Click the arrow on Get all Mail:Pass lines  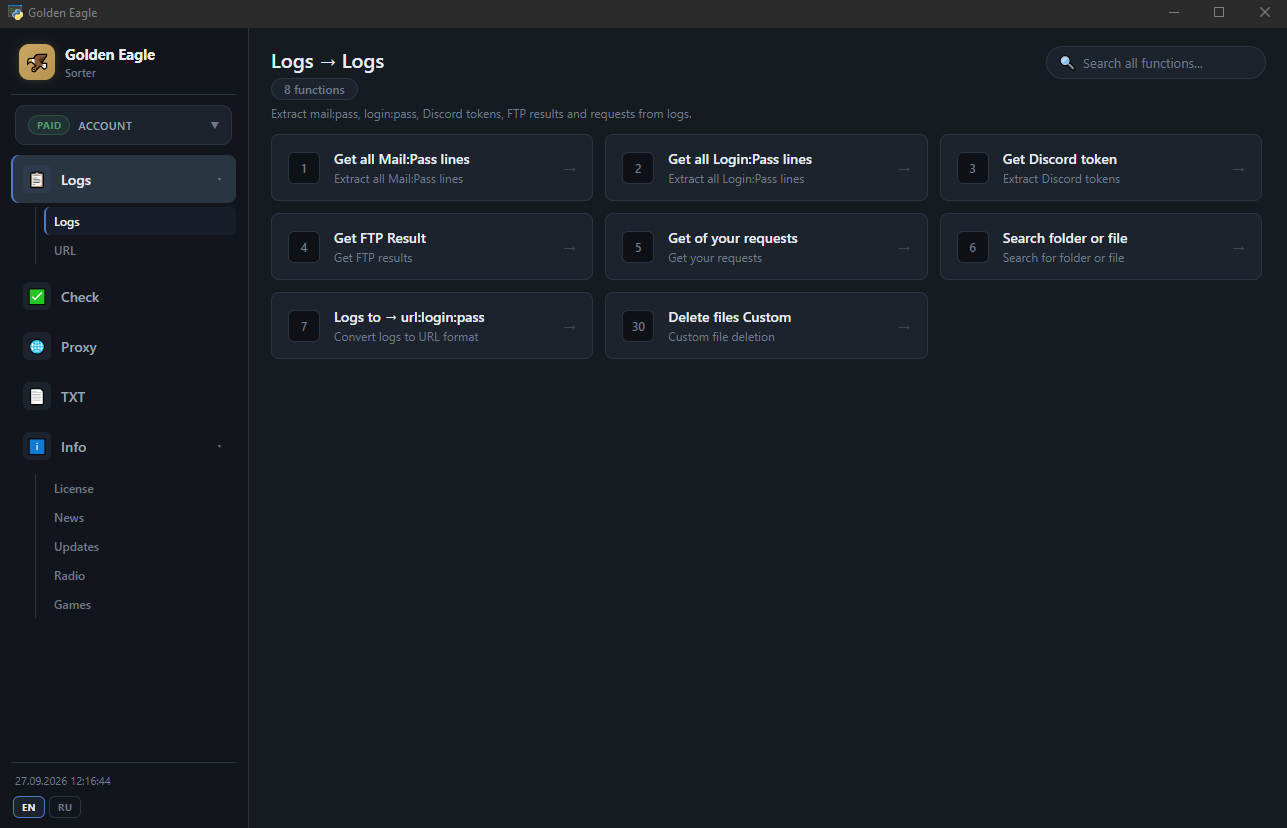570,169
